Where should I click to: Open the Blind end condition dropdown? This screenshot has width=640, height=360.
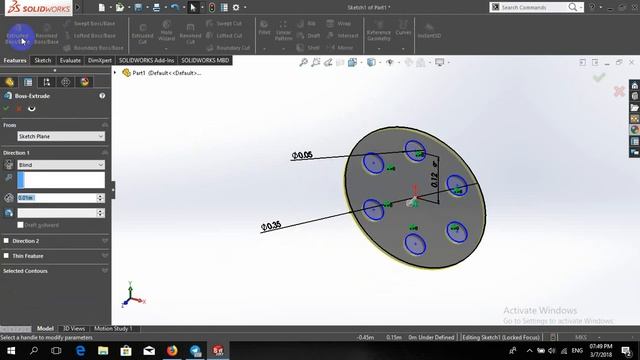point(61,164)
